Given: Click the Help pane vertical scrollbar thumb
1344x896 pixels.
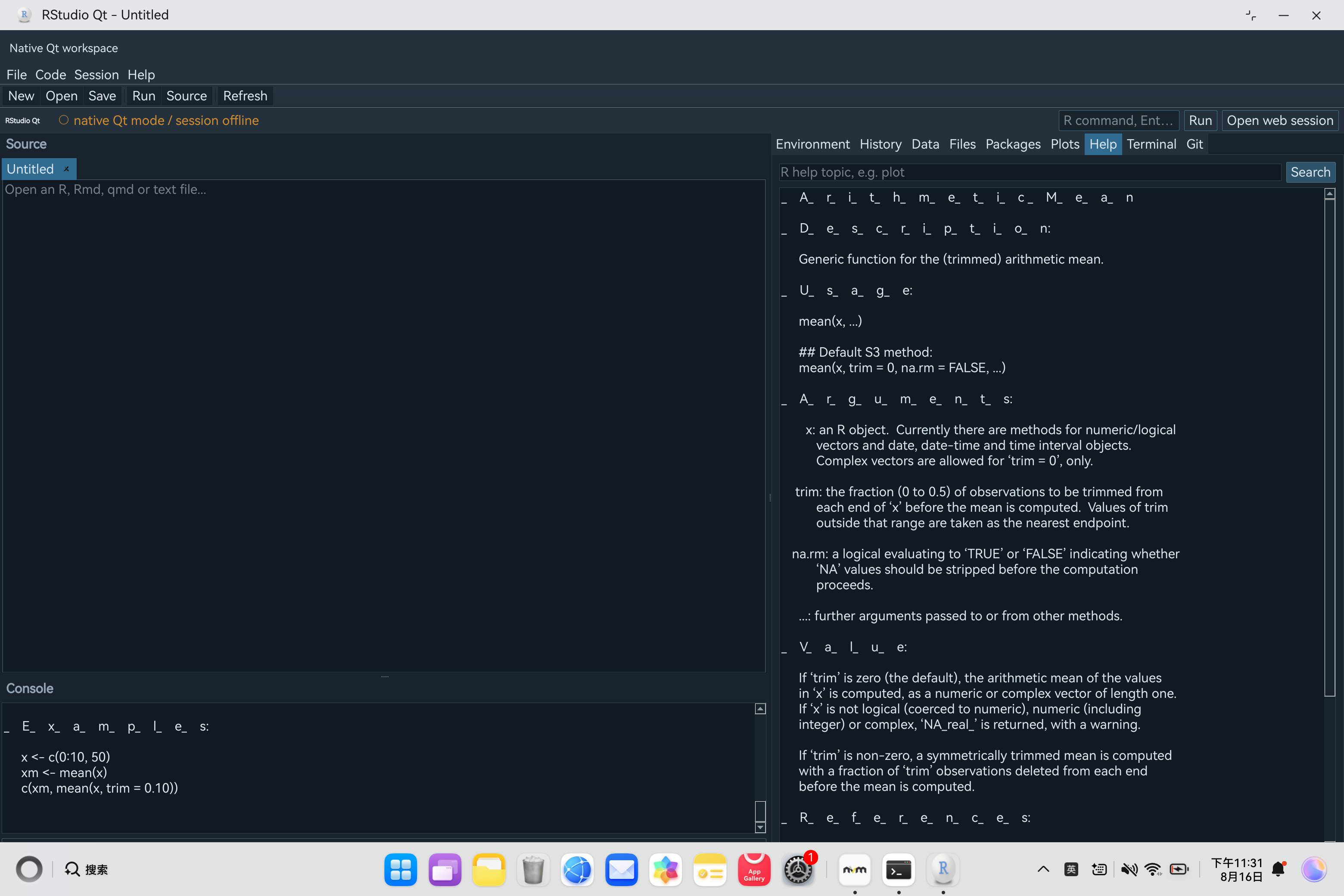Looking at the screenshot, I should [x=1330, y=448].
